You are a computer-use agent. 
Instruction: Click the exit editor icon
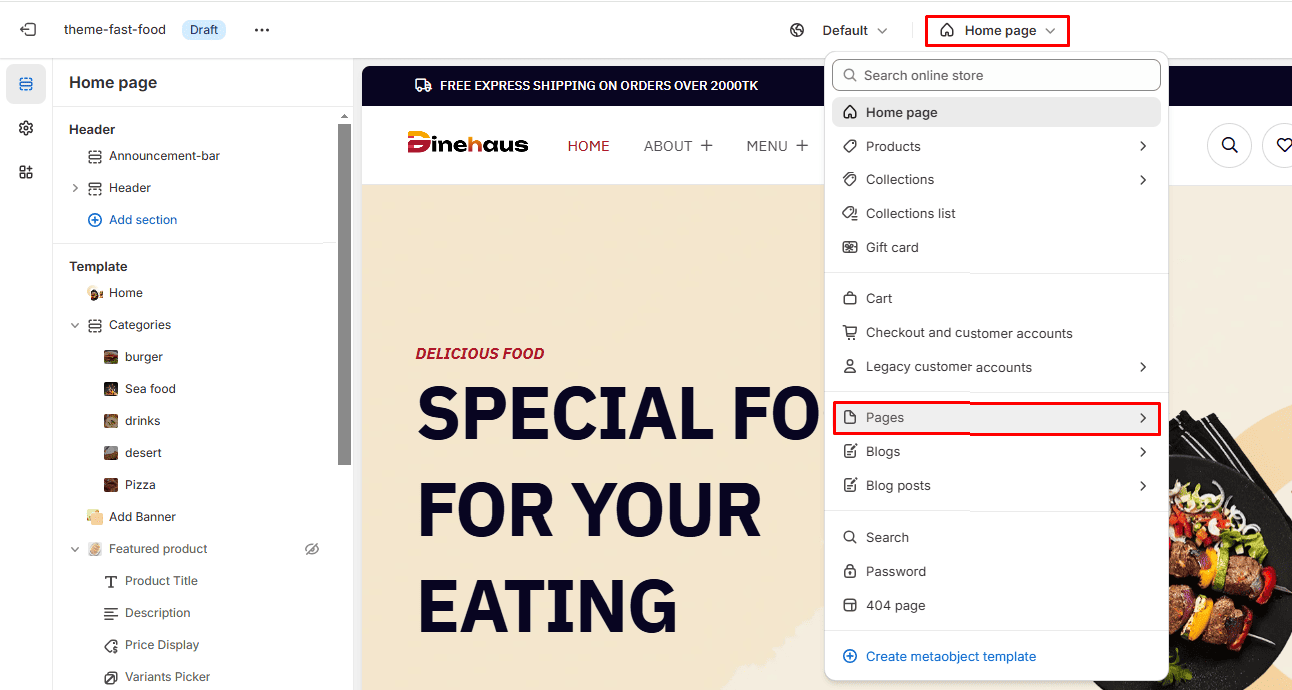[28, 30]
